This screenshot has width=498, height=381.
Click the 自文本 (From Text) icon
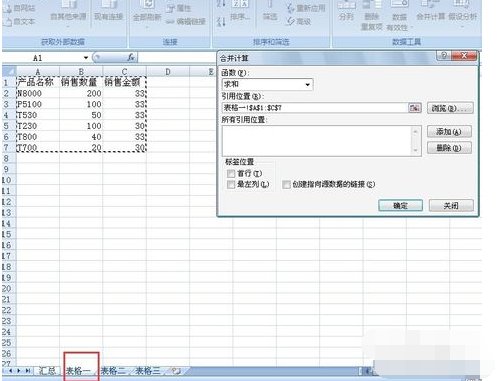point(7,22)
